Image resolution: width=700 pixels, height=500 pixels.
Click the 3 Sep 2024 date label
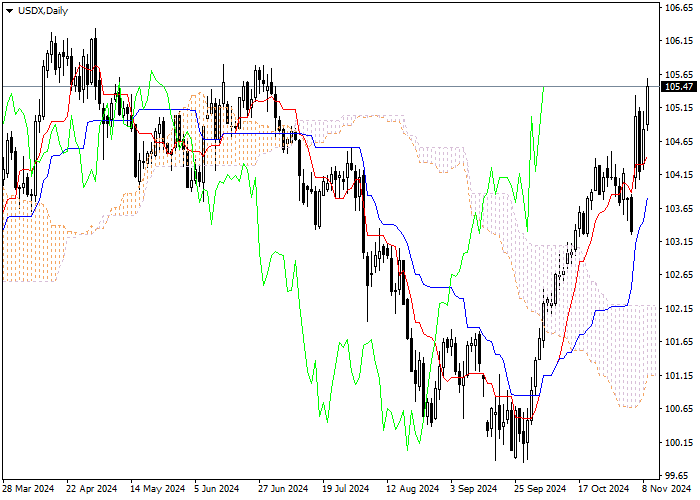[x=473, y=489]
